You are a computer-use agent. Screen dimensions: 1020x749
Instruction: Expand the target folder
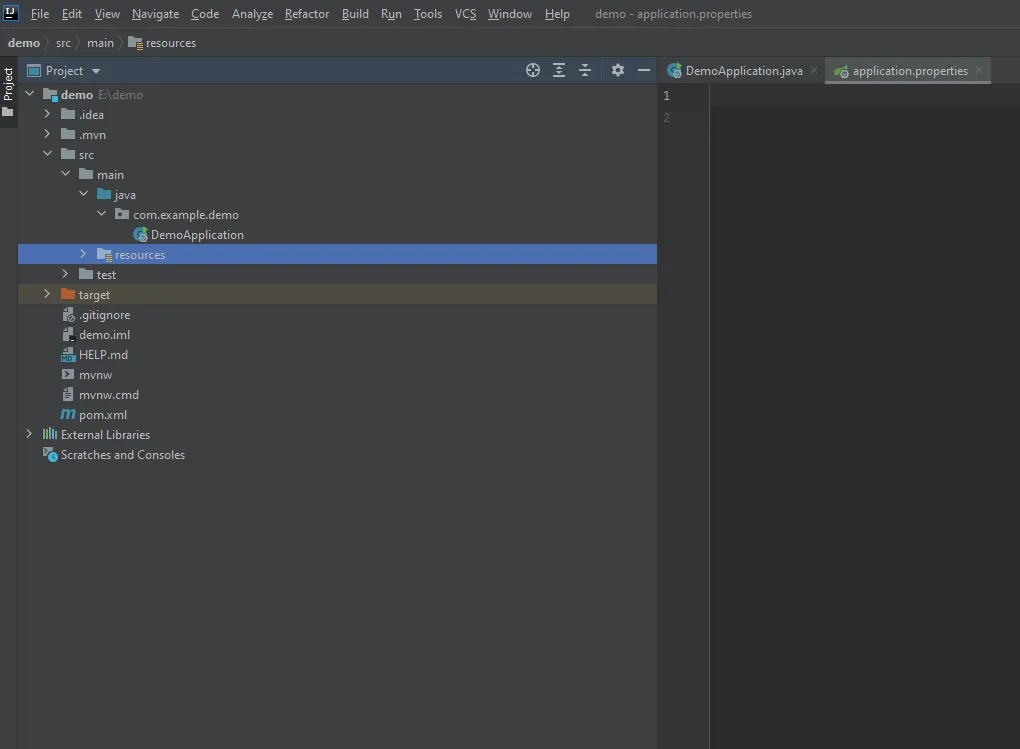pos(47,294)
